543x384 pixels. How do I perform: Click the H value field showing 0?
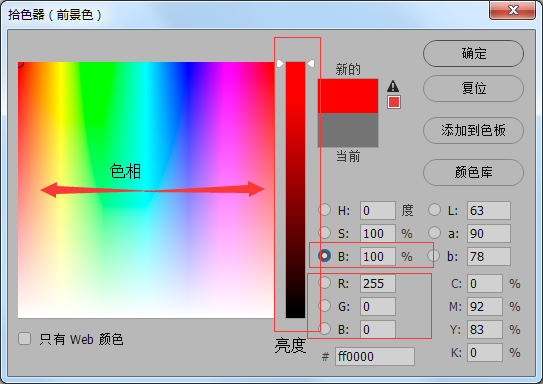click(x=377, y=210)
